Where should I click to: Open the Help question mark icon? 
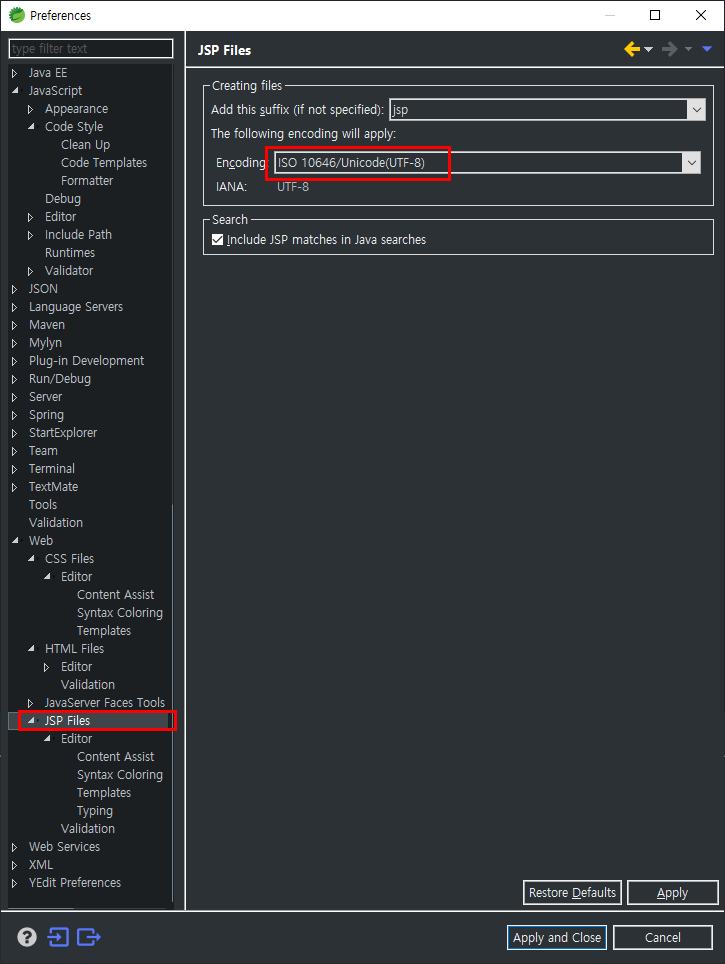point(26,937)
